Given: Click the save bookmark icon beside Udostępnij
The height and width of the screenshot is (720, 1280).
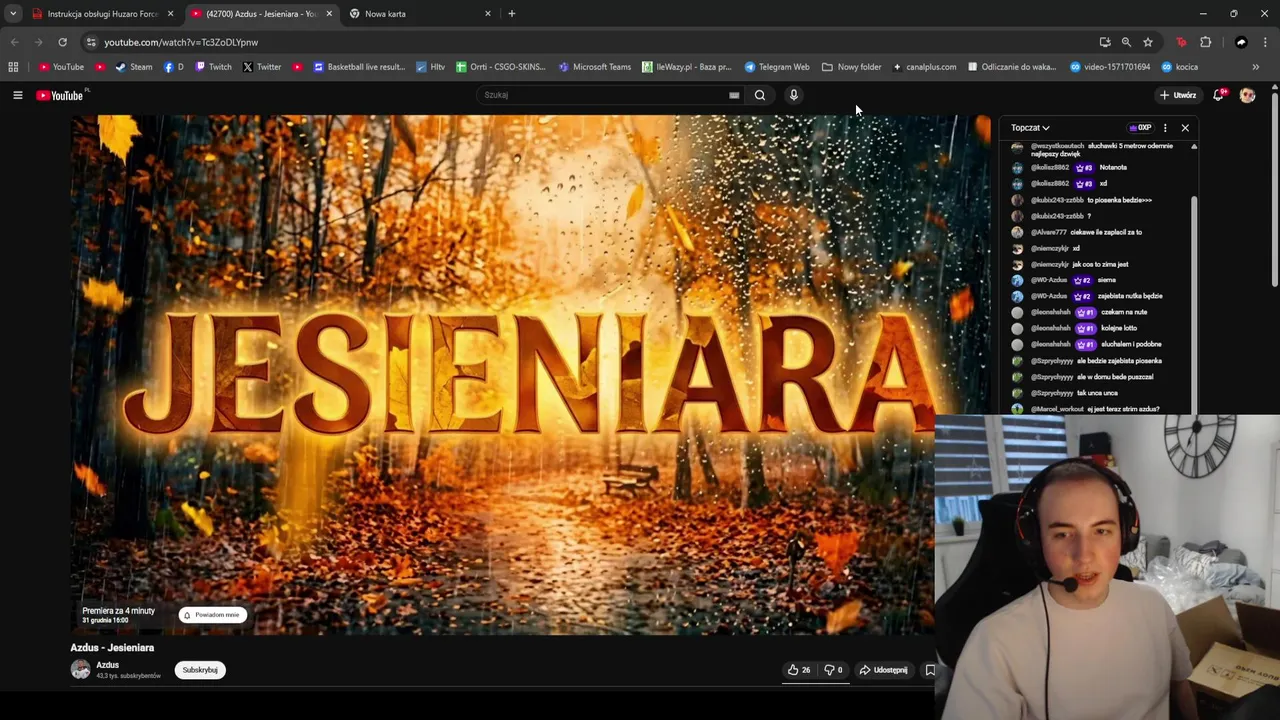Looking at the screenshot, I should click(x=930, y=670).
